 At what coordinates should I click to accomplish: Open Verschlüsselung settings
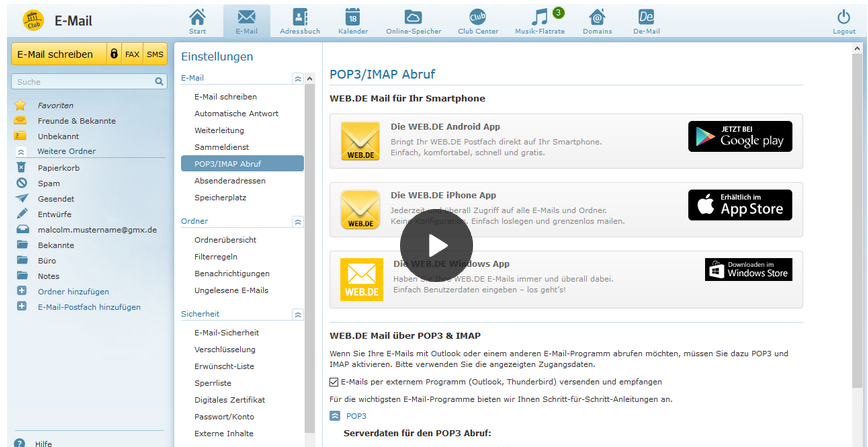(x=225, y=349)
